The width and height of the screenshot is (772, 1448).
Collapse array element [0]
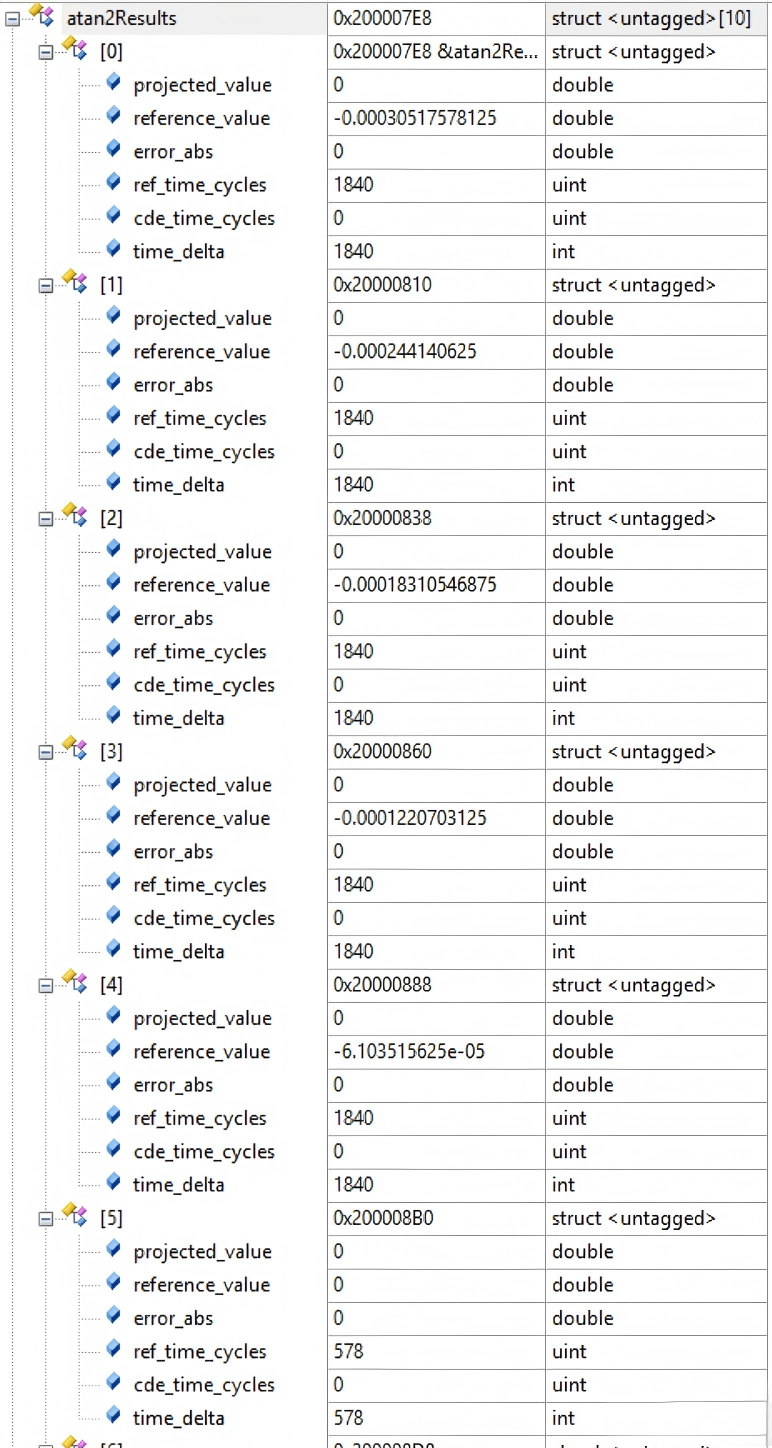(45, 52)
